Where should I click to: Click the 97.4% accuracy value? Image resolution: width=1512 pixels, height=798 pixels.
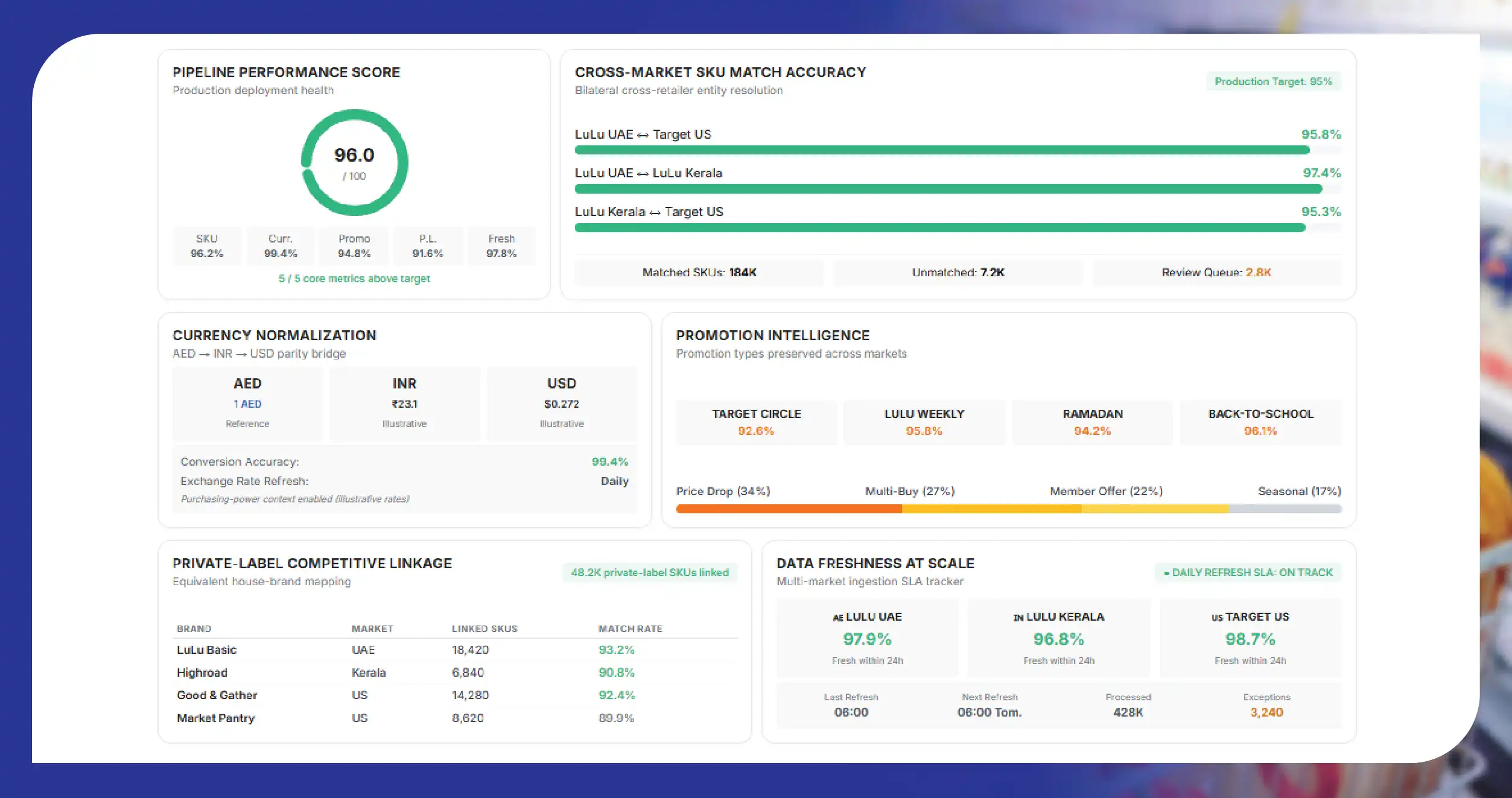click(1321, 173)
